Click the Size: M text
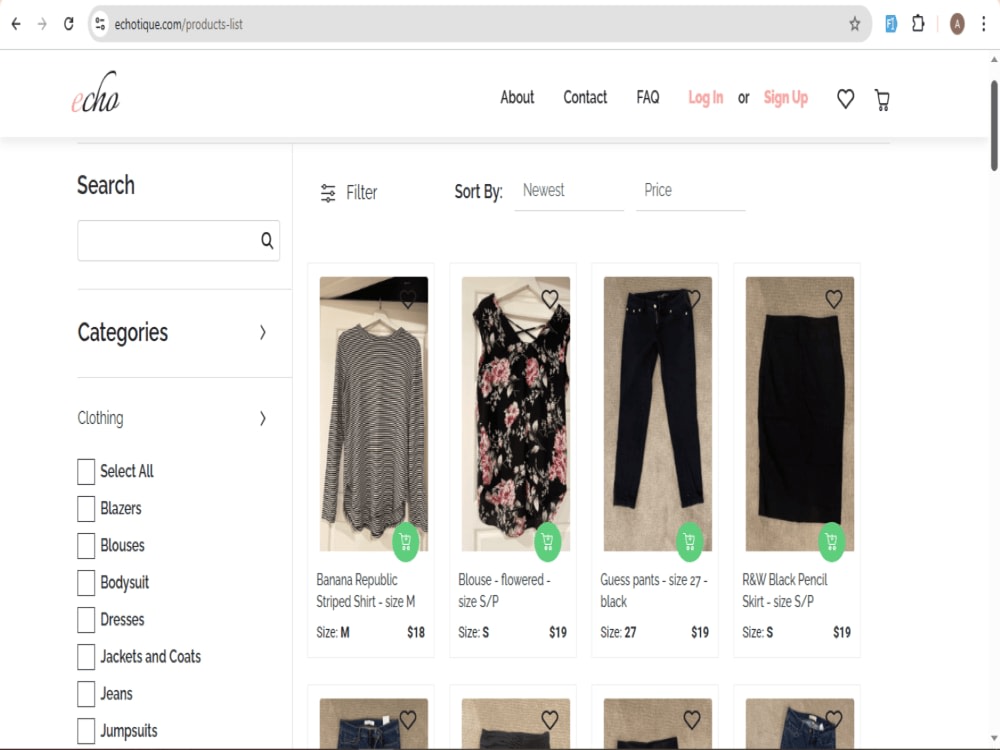1000x750 pixels. pos(333,633)
